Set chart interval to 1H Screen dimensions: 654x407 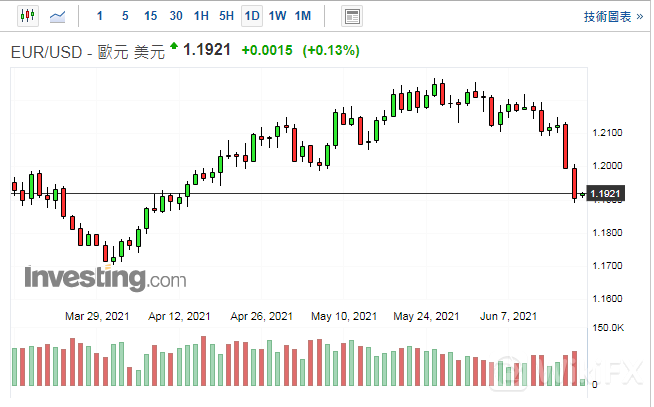point(201,16)
